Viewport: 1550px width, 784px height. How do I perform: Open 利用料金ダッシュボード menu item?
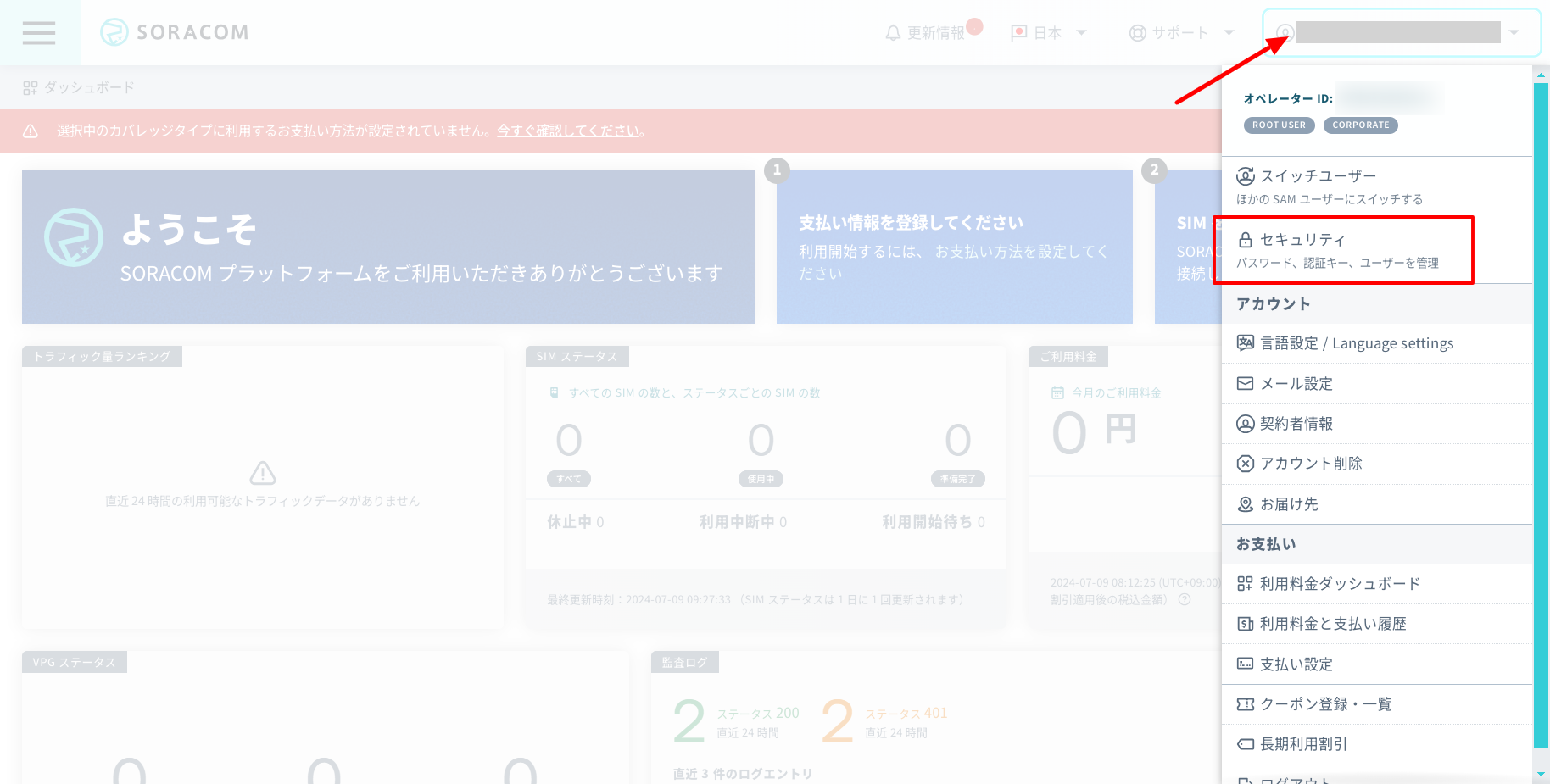pos(1377,583)
